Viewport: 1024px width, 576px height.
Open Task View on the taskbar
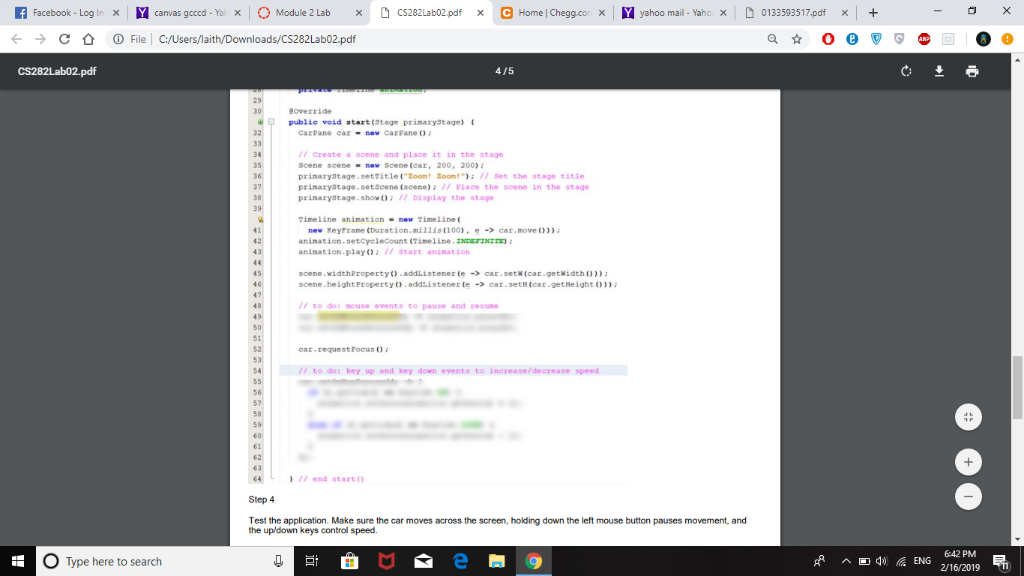pyautogui.click(x=312, y=561)
